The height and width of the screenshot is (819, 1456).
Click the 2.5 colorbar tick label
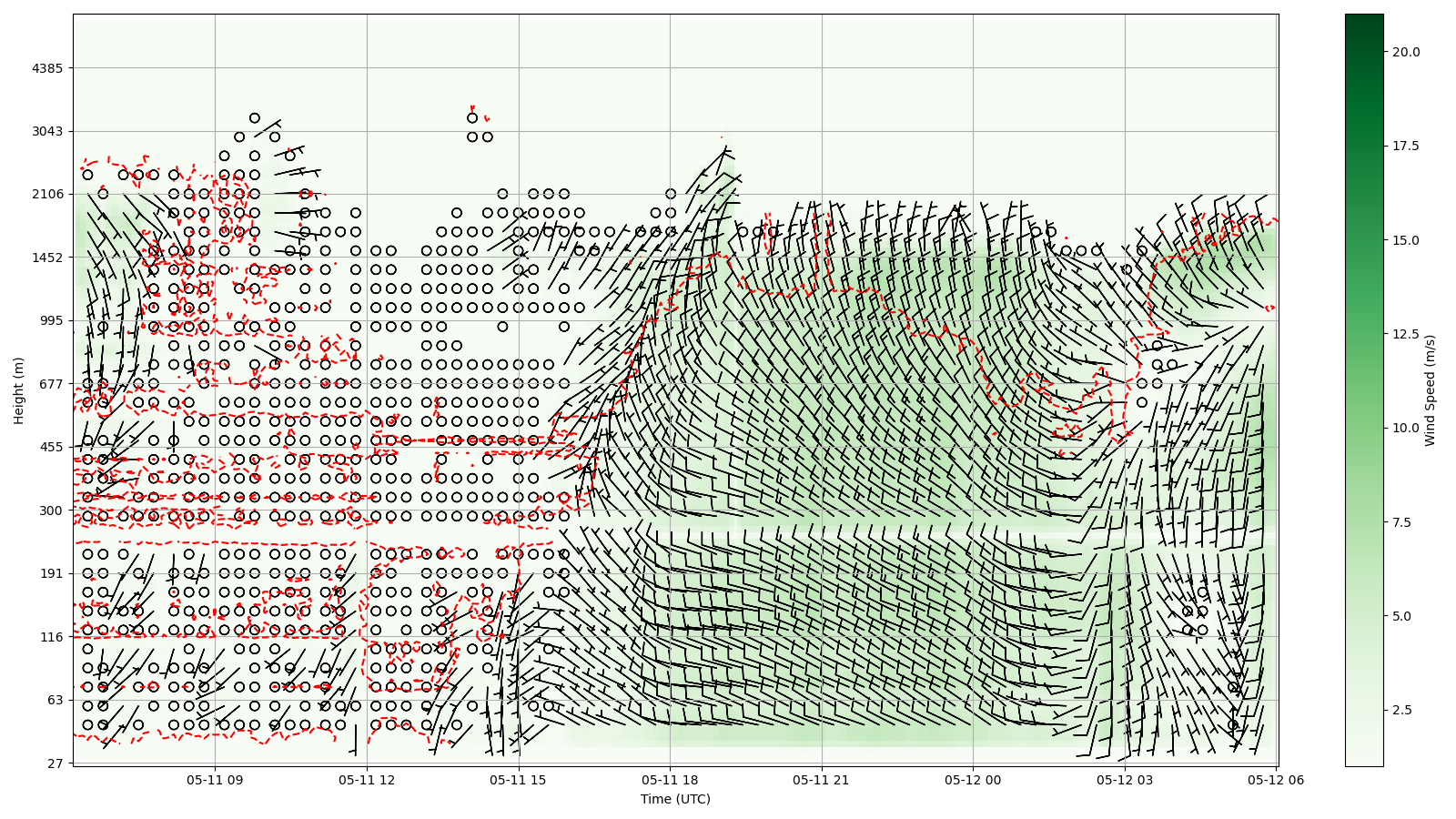1401,710
